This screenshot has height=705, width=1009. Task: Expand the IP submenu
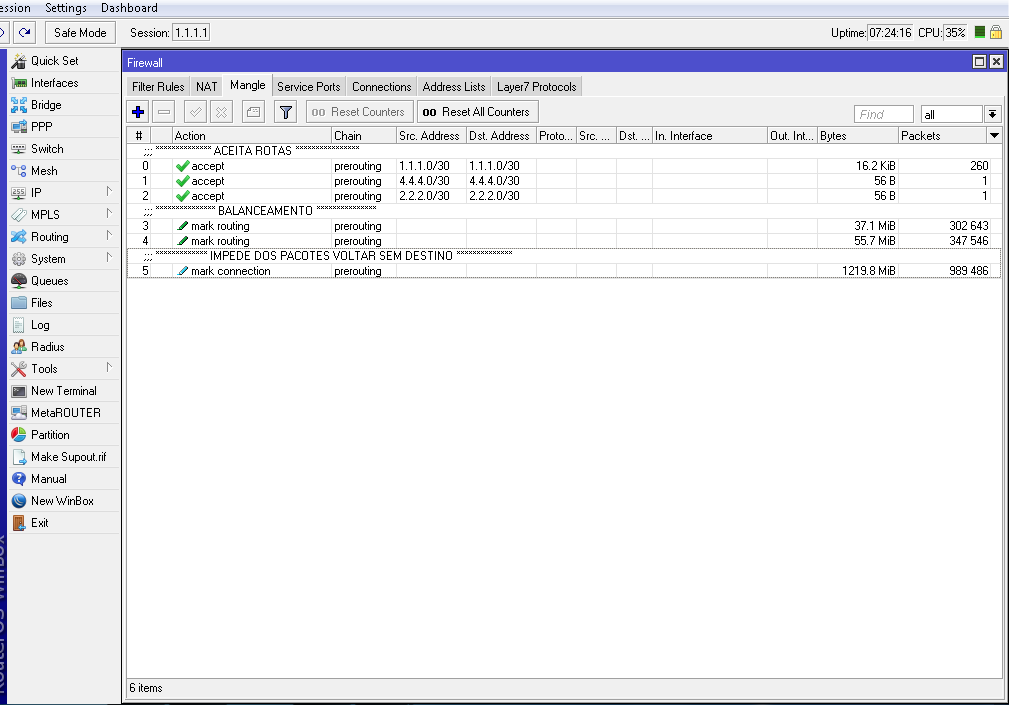[64, 192]
